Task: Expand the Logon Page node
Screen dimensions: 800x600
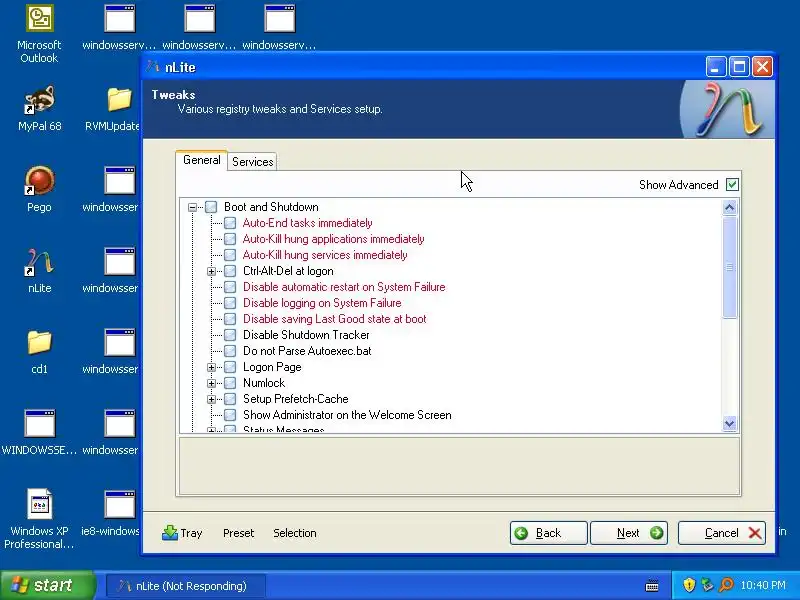Action: 211,367
